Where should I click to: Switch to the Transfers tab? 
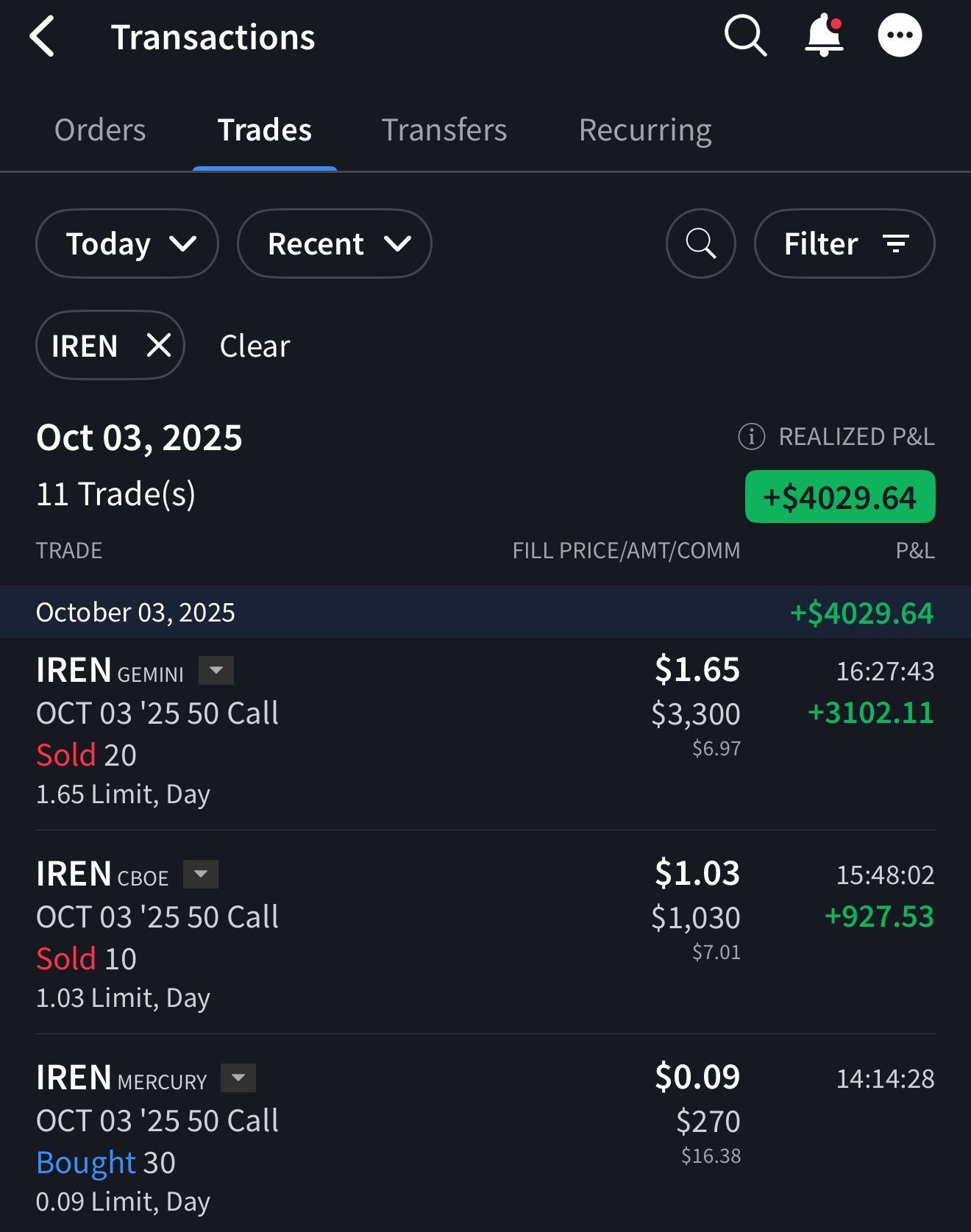[444, 130]
